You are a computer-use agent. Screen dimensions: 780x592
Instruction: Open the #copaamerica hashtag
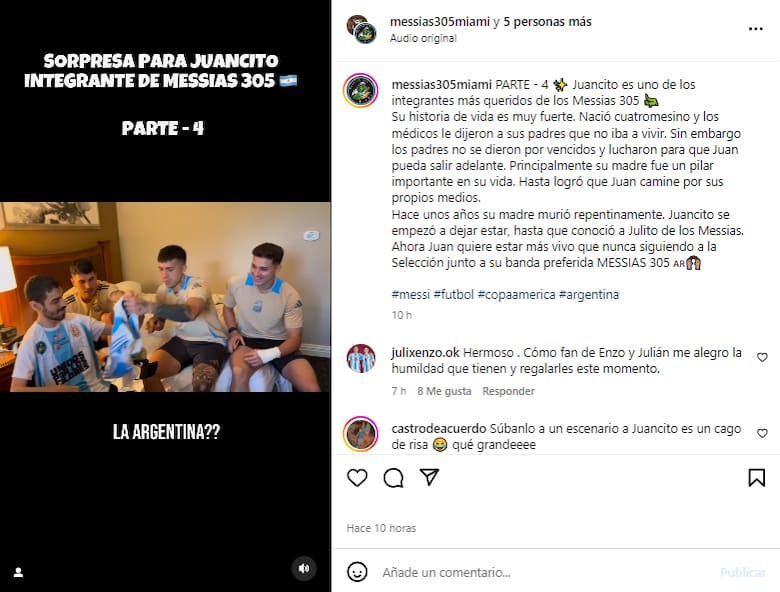516,295
